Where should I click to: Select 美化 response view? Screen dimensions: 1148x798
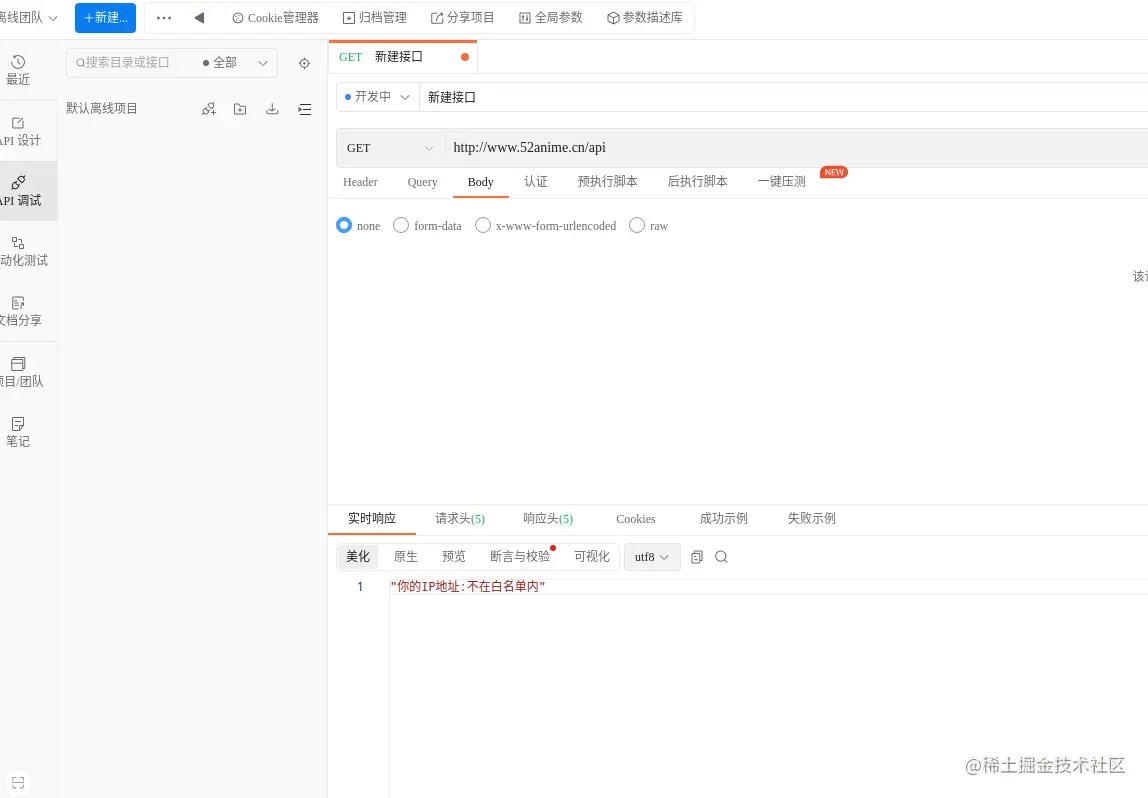[x=358, y=556]
